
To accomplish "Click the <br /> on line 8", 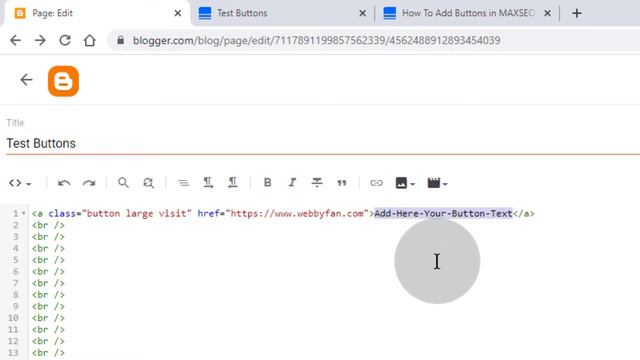I will coord(48,295).
